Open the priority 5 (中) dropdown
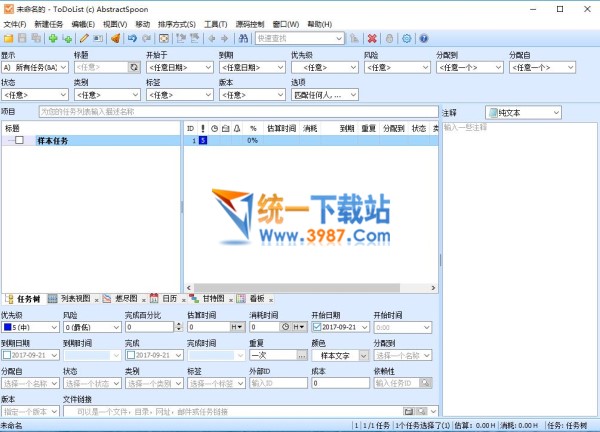 pos(30,327)
